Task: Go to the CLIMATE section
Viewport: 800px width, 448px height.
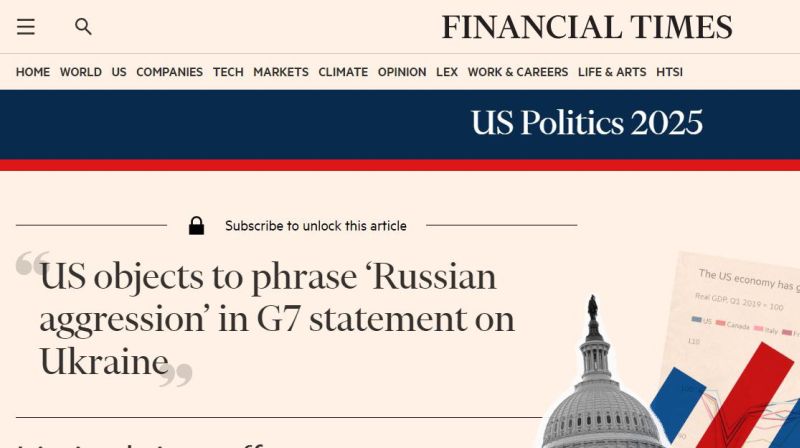Action: click(x=343, y=72)
